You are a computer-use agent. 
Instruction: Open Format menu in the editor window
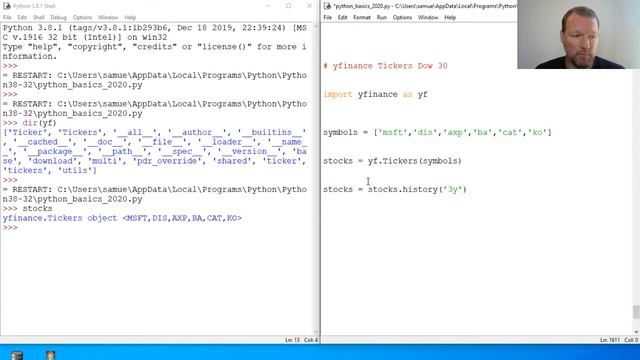[x=362, y=18]
